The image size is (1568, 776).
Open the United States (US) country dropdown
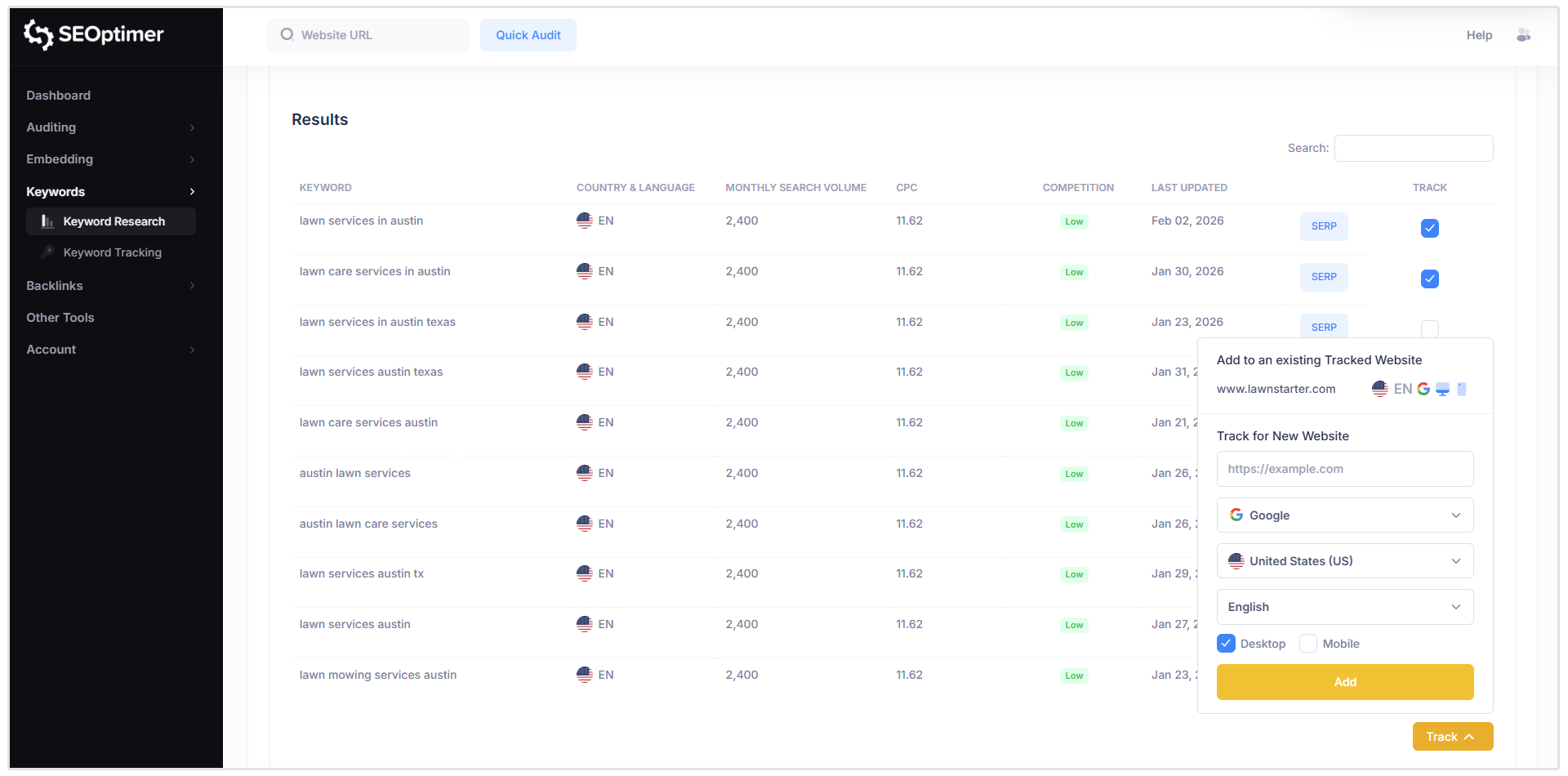coord(1344,560)
